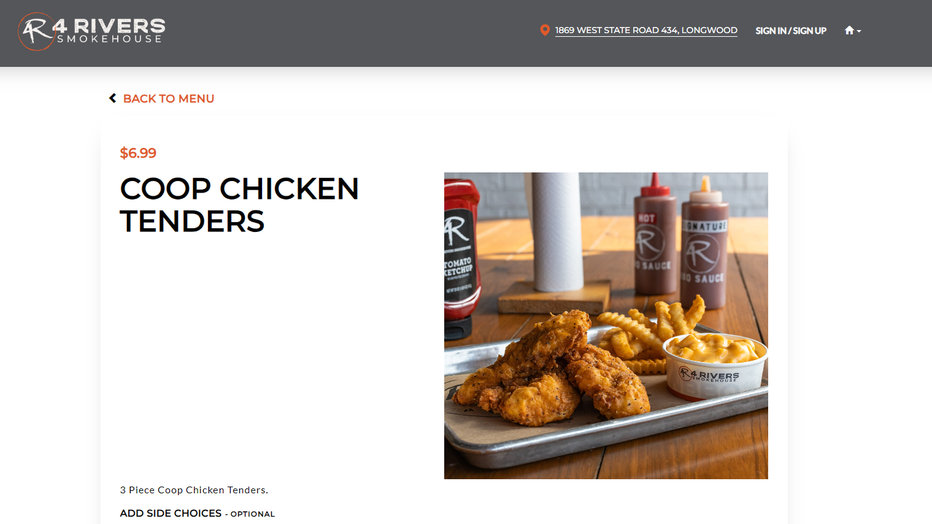
Task: Click the paper towel roll in the photo
Action: point(557,232)
